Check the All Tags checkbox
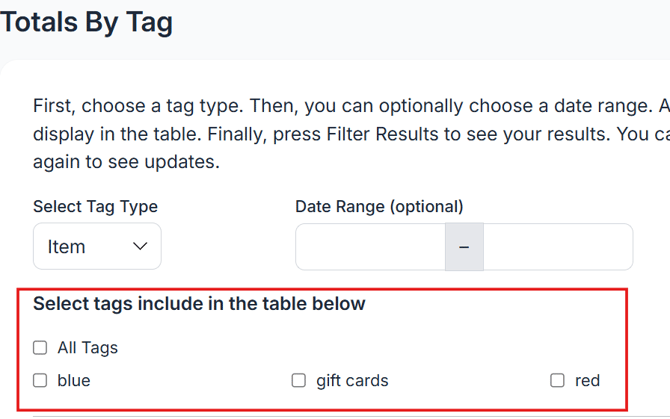This screenshot has height=419, width=670. coord(40,348)
